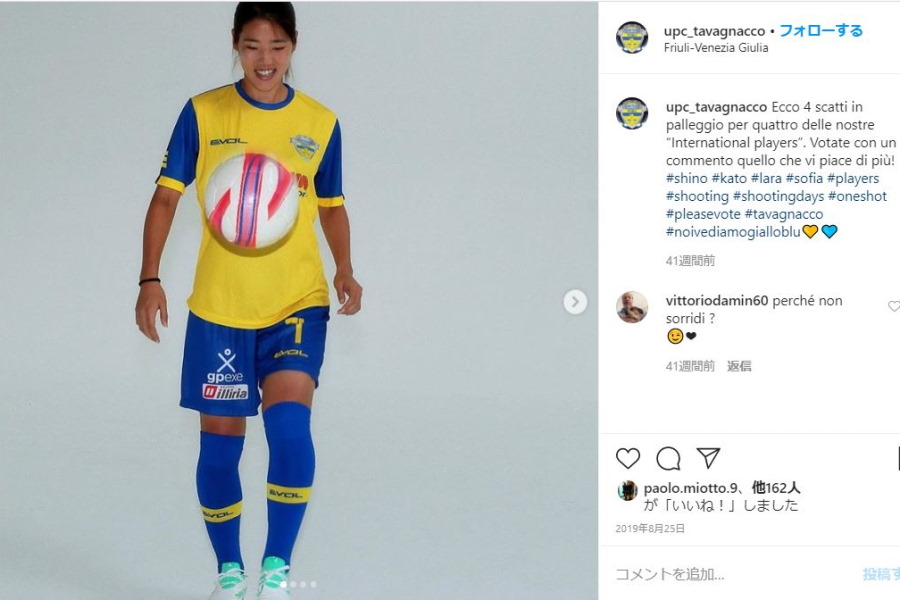View the 他162人 likes list

776,488
